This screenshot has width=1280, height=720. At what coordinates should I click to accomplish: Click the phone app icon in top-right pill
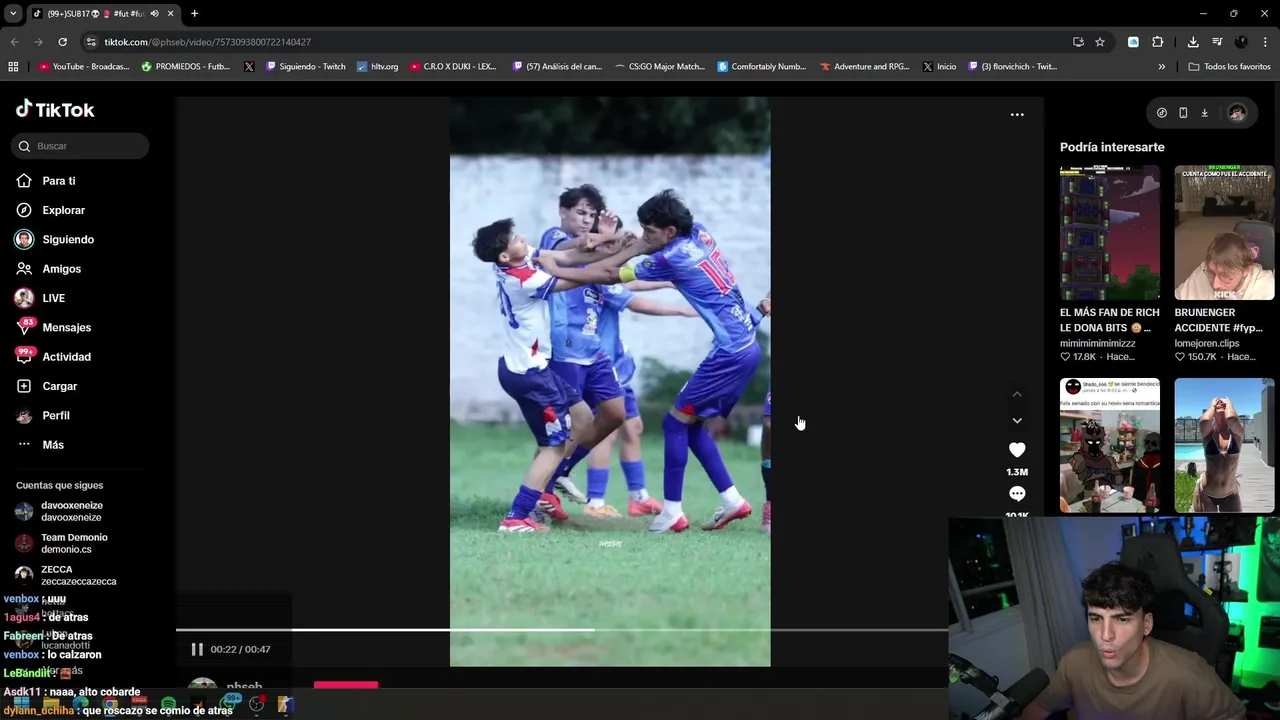pyautogui.click(x=1183, y=113)
